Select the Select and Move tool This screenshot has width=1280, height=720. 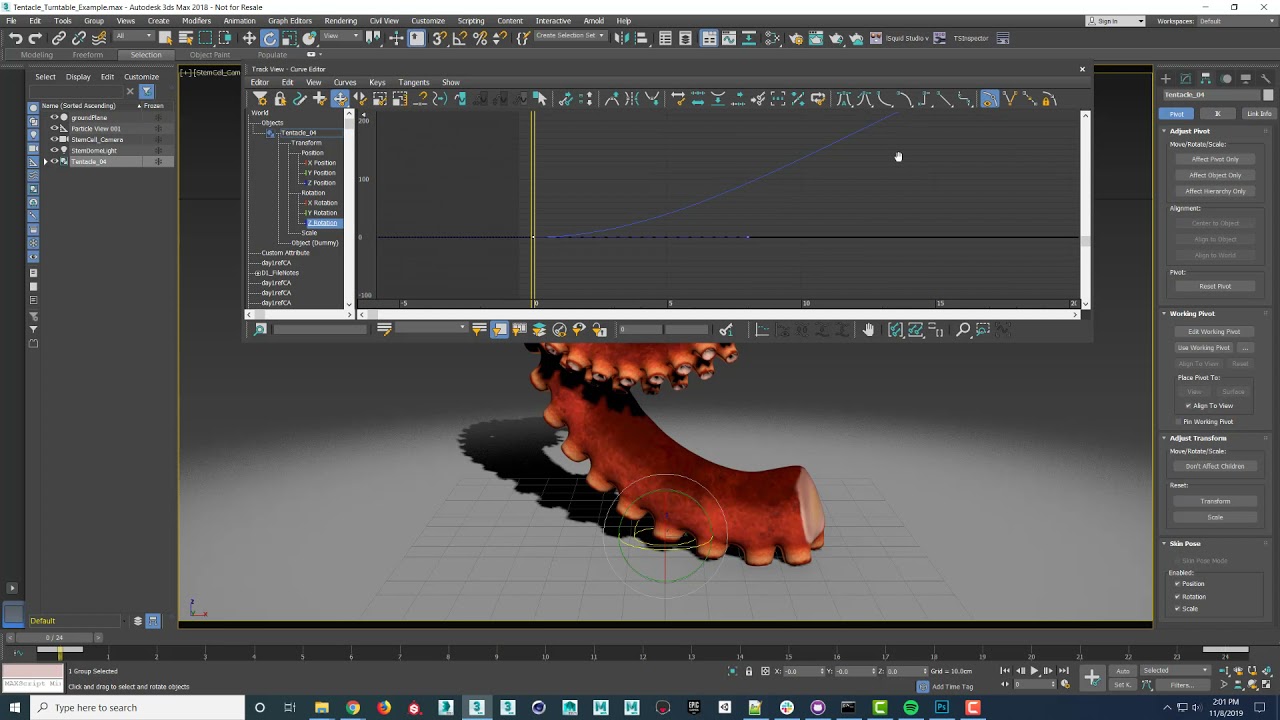click(249, 38)
